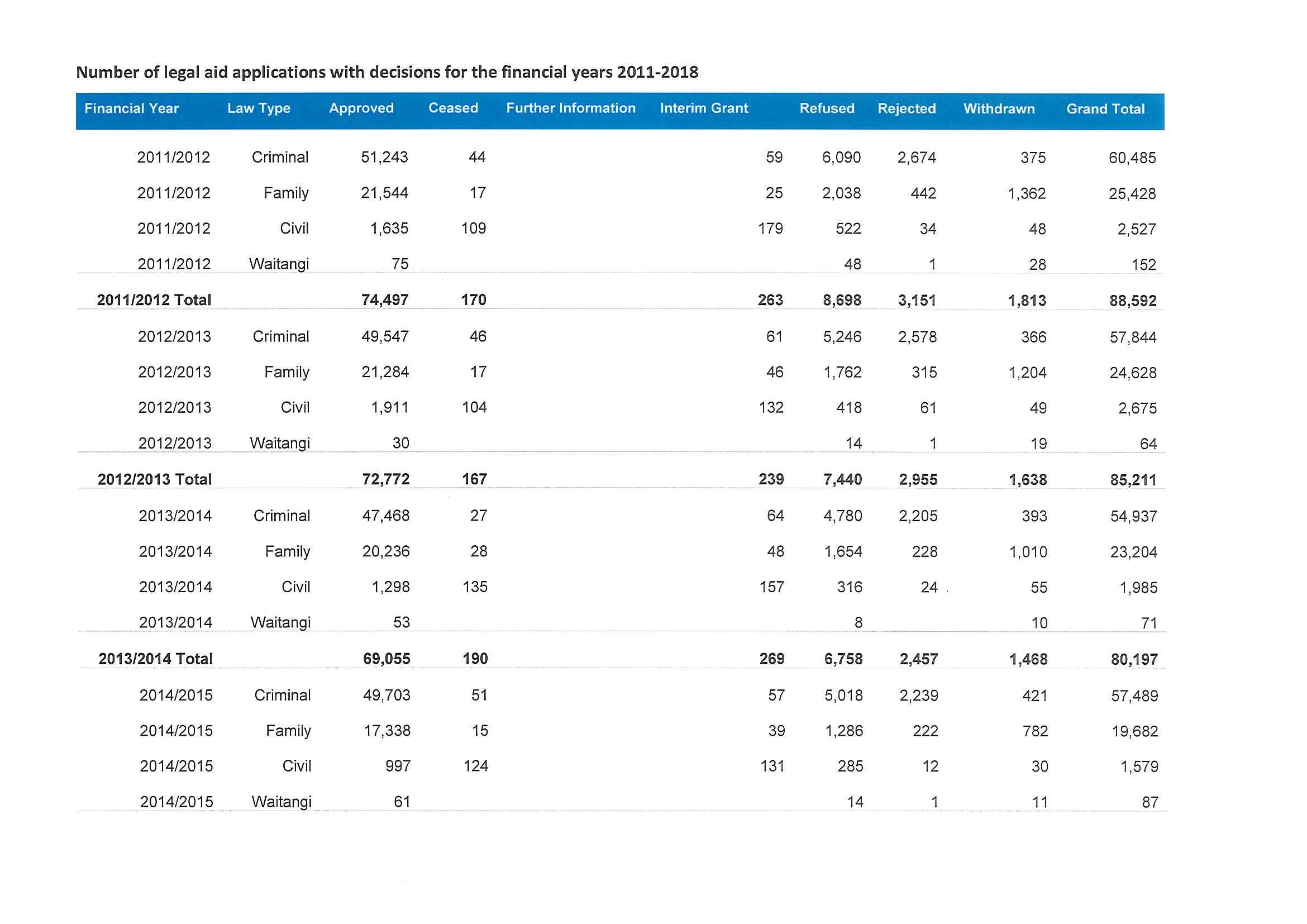Select the 51,243 approved criminal value
1307x924 pixels.
[x=384, y=157]
